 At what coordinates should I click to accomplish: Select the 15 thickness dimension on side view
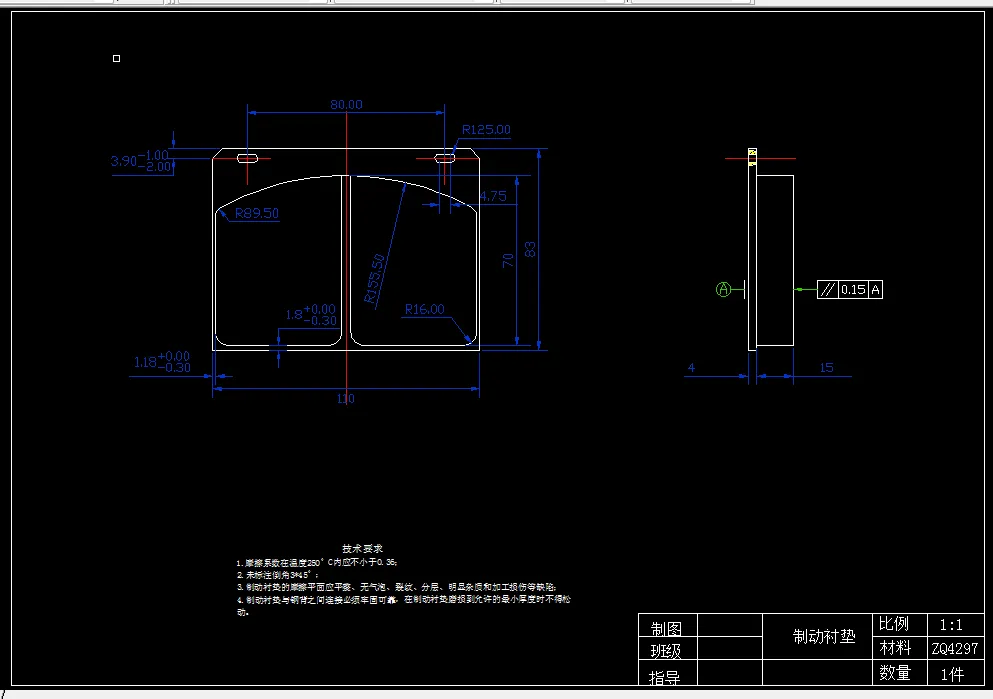point(826,368)
